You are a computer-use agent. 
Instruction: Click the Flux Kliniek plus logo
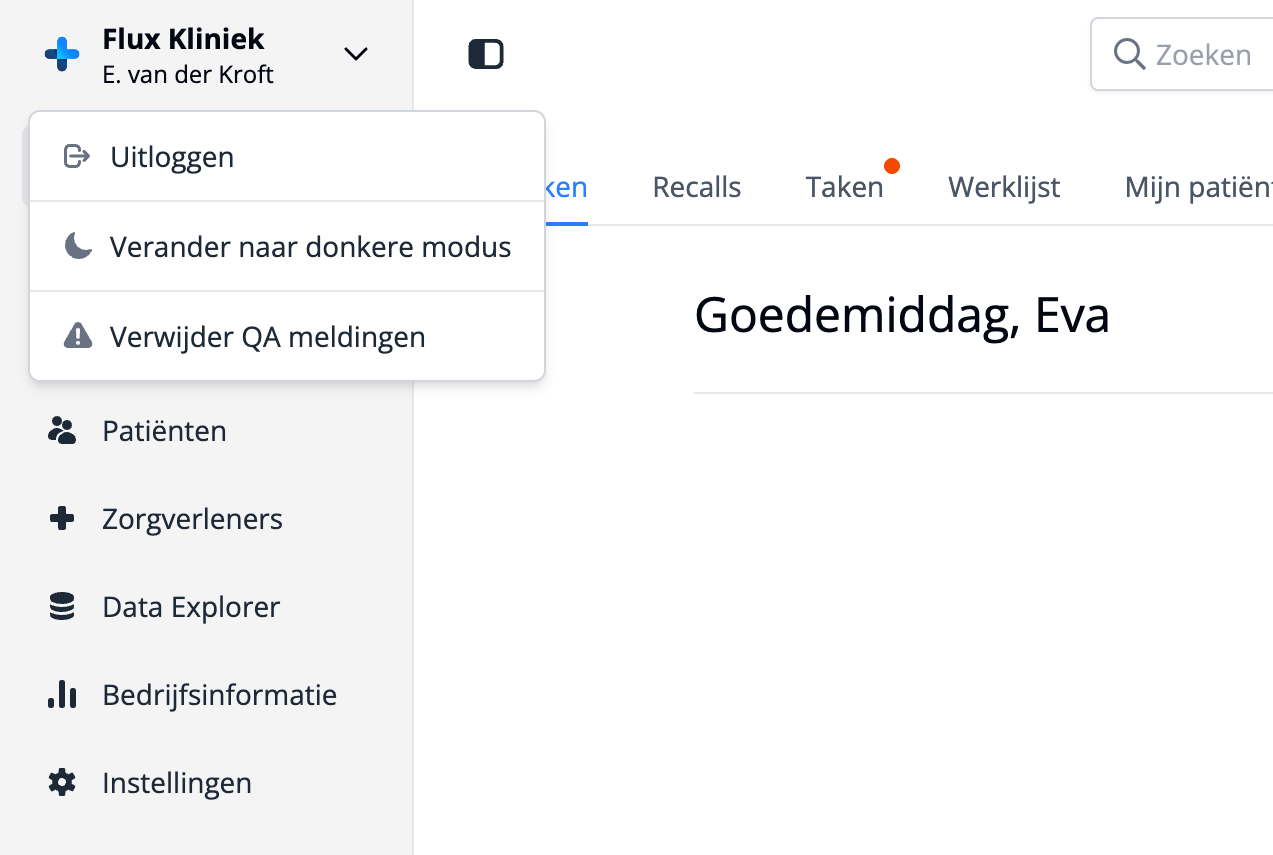click(61, 54)
